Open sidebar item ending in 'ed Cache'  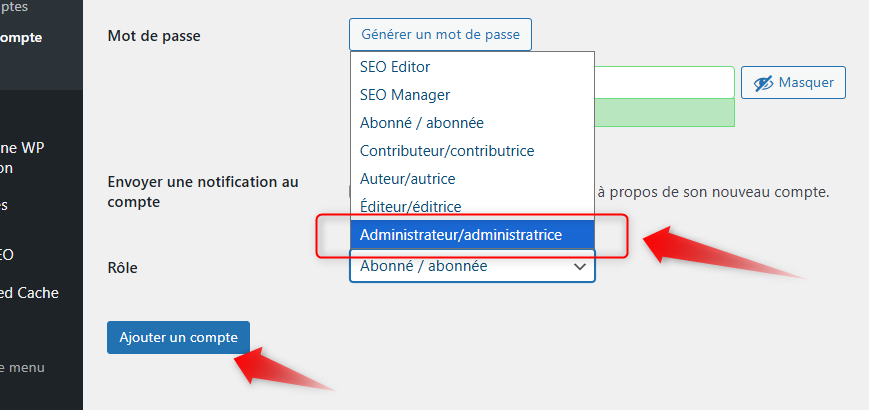tap(29, 292)
